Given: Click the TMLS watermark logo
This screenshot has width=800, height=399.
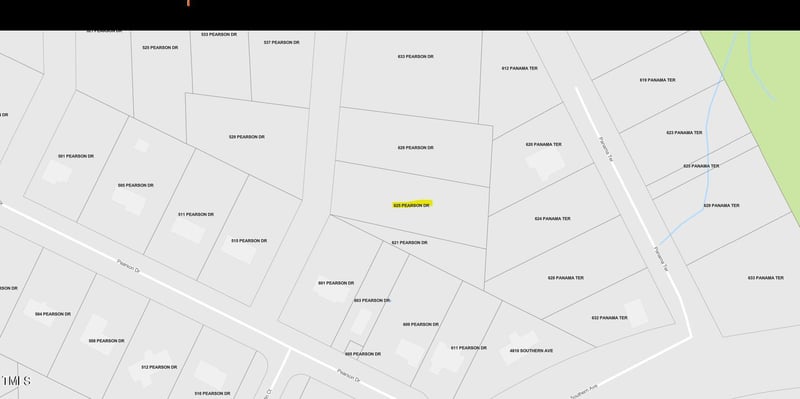Looking at the screenshot, I should (15, 381).
